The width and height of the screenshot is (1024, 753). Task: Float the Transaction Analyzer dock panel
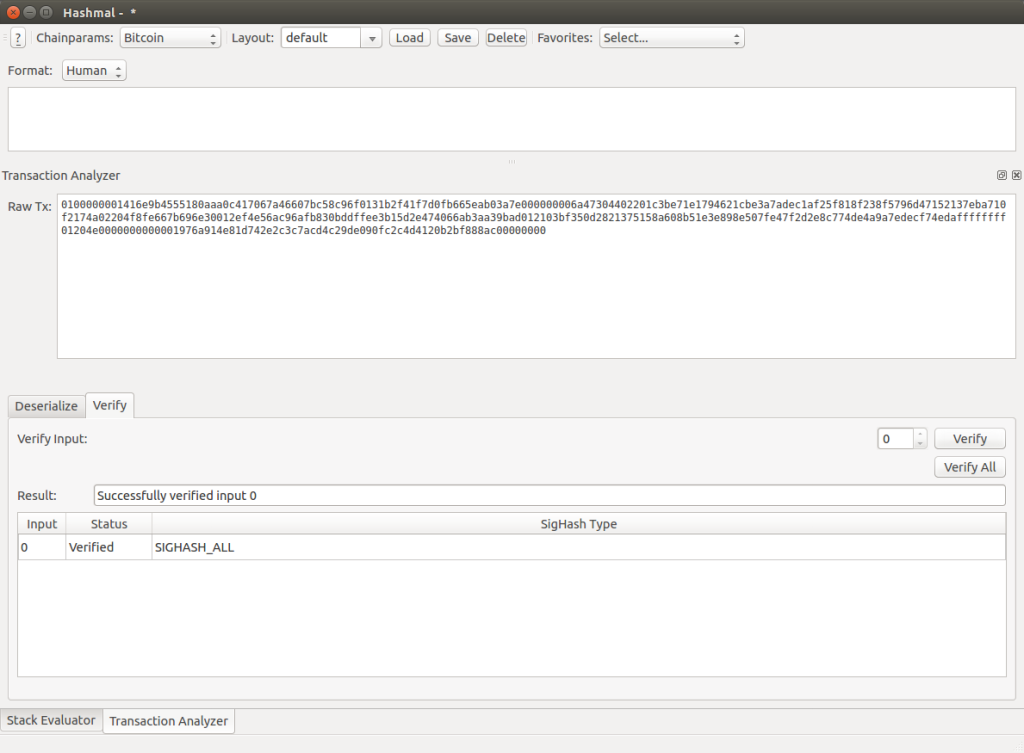click(x=1002, y=175)
